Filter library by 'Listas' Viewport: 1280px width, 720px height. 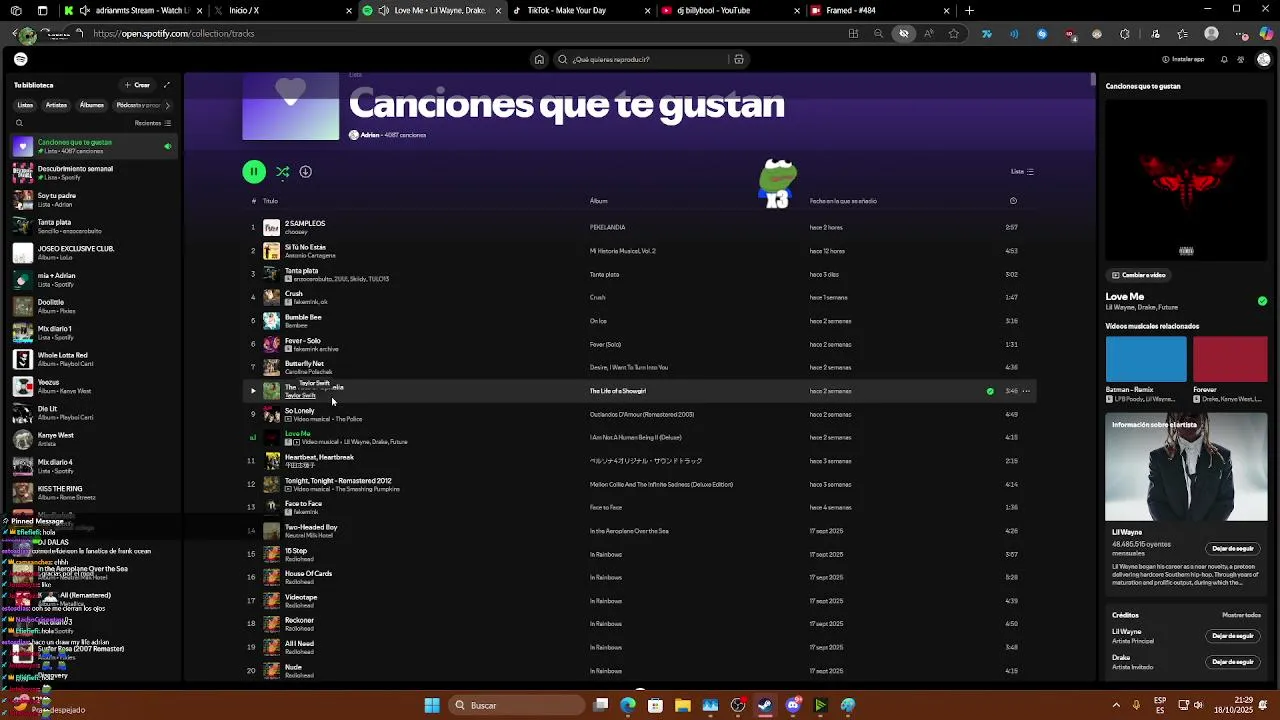click(25, 105)
